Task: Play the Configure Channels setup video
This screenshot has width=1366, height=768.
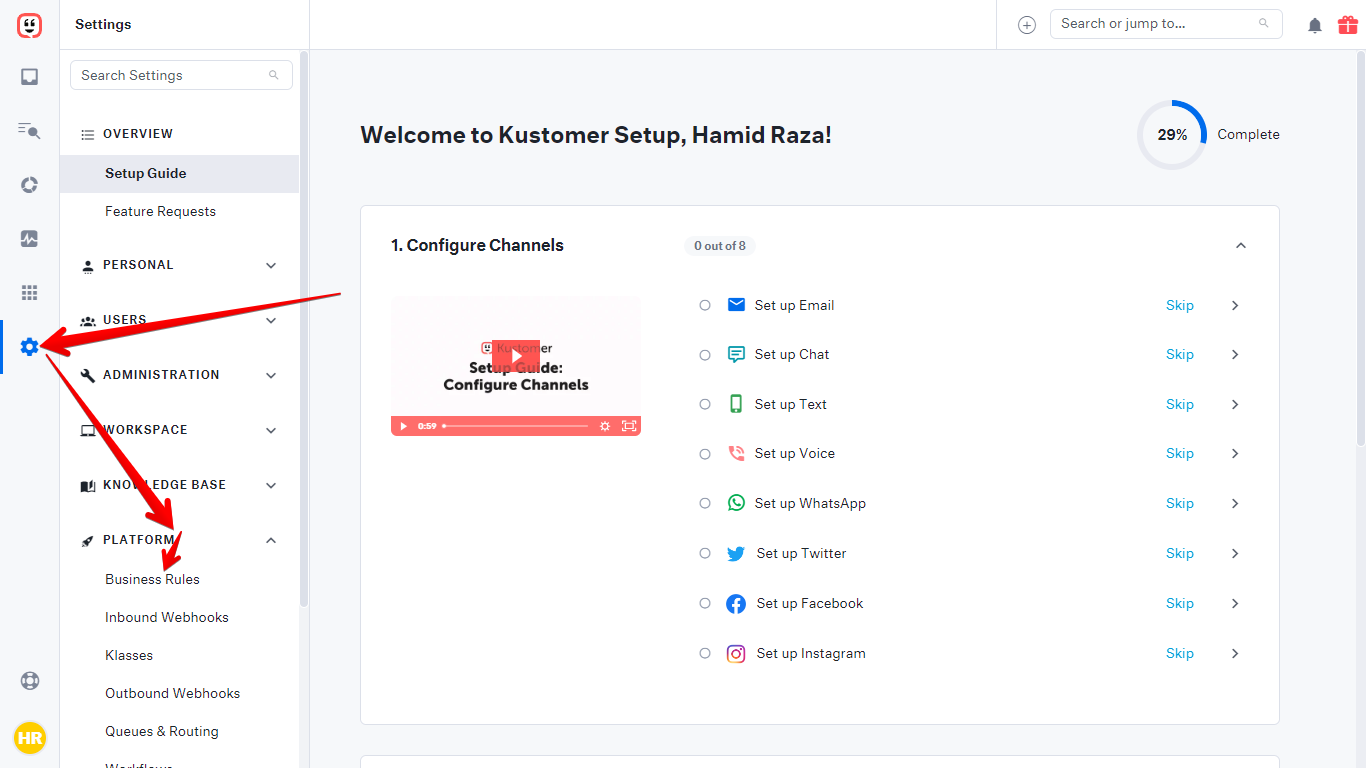Action: click(x=516, y=356)
